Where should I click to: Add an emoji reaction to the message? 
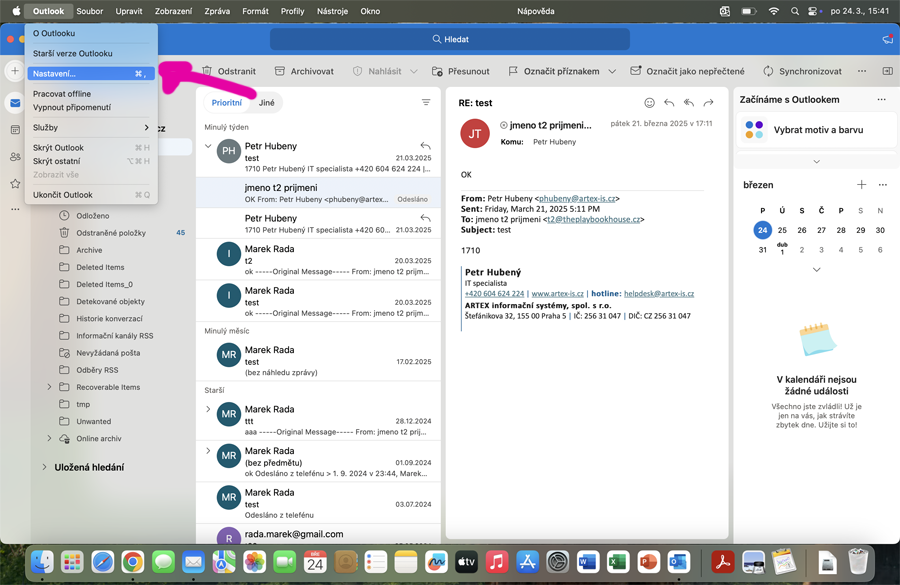(x=649, y=103)
